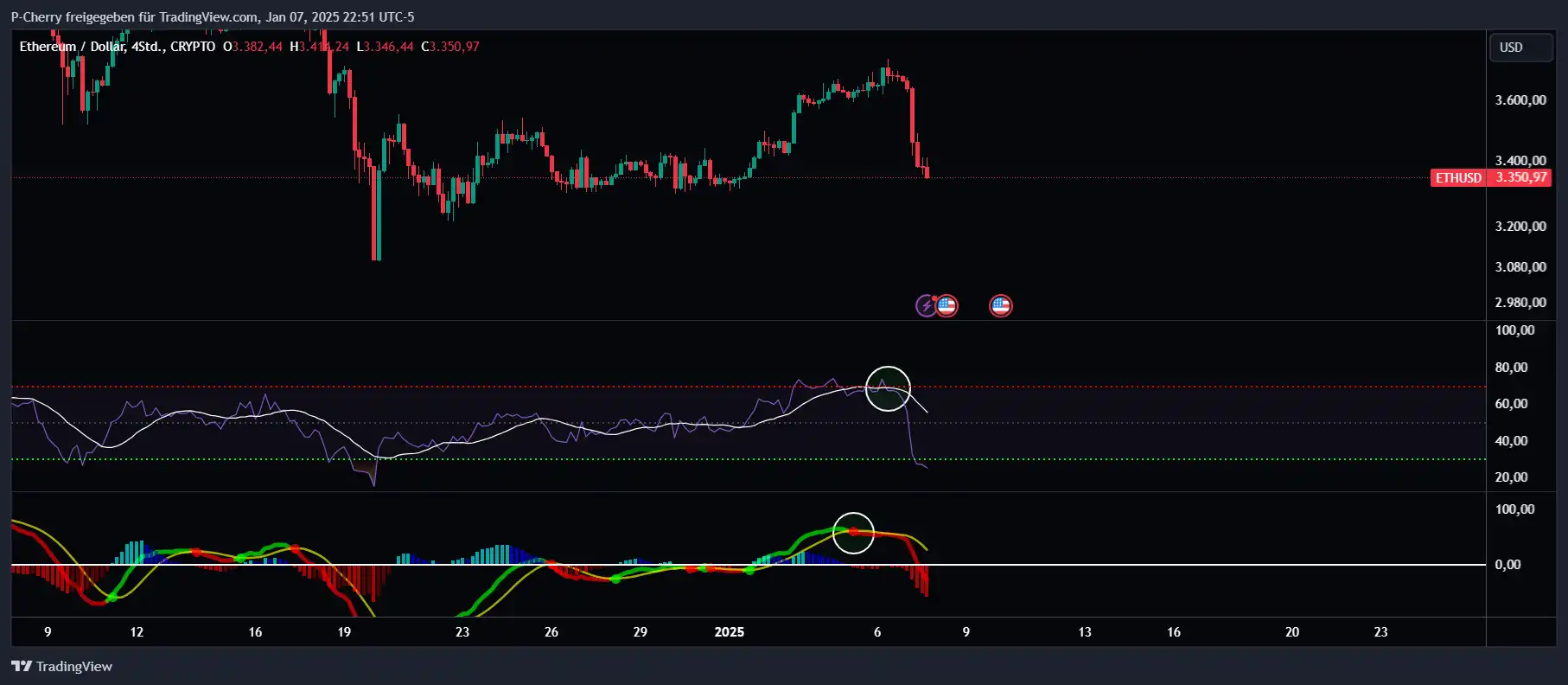Click the 2.980,00 price axis label

tap(1520, 303)
